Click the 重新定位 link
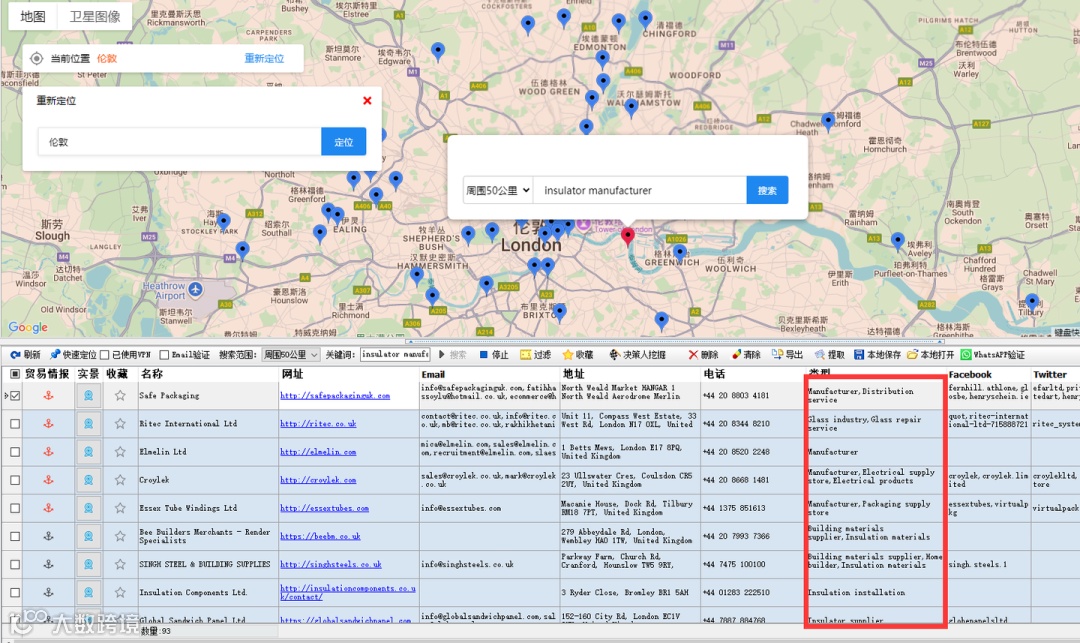Viewport: 1080px width, 643px height. tap(264, 59)
